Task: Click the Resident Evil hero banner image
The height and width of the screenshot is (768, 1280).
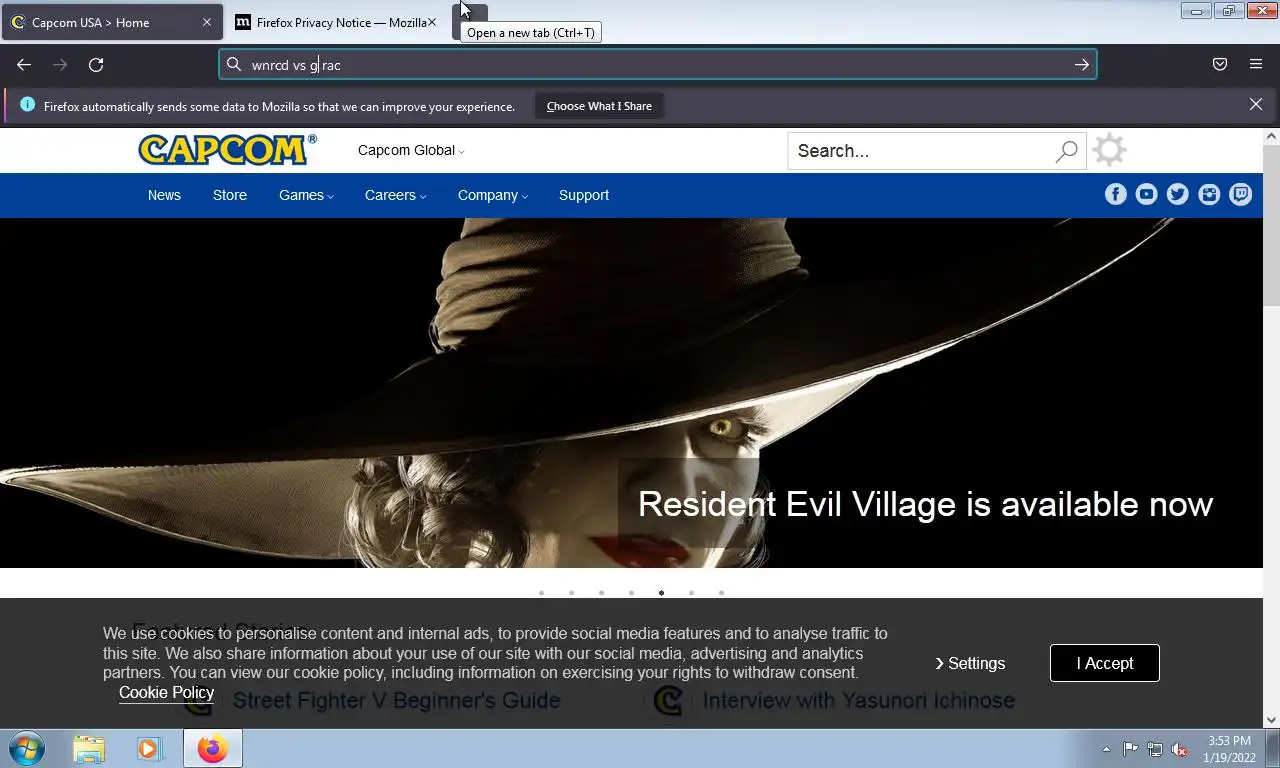Action: point(631,393)
